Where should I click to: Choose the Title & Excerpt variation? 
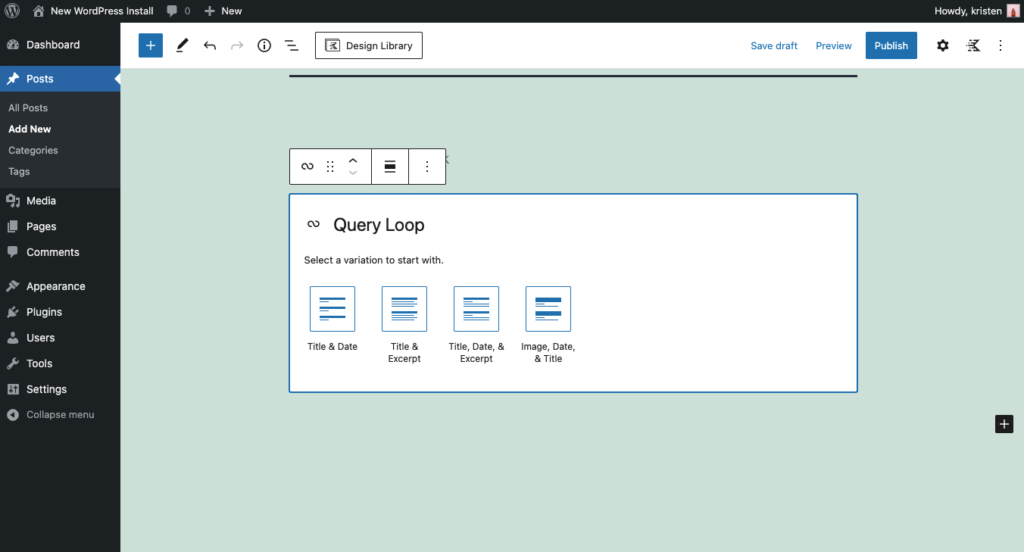click(x=404, y=309)
